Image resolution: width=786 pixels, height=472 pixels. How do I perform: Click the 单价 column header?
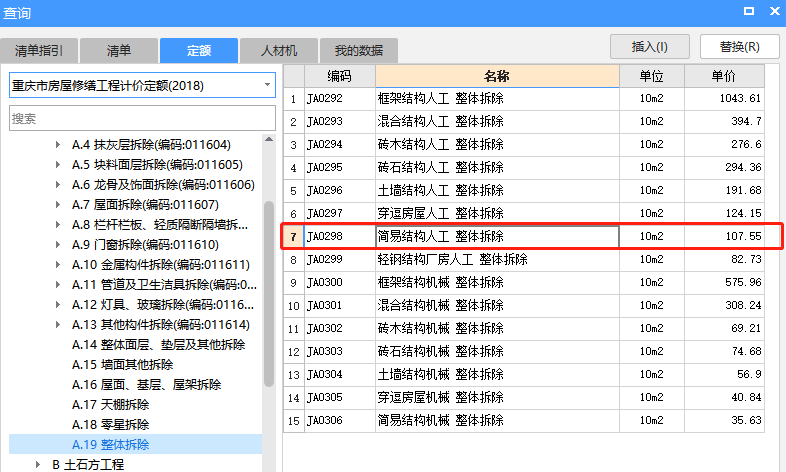click(724, 76)
